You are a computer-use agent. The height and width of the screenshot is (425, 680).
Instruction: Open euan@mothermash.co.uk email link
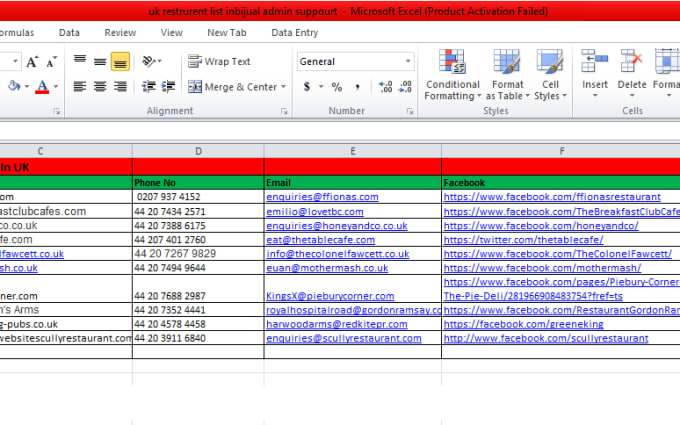point(327,268)
